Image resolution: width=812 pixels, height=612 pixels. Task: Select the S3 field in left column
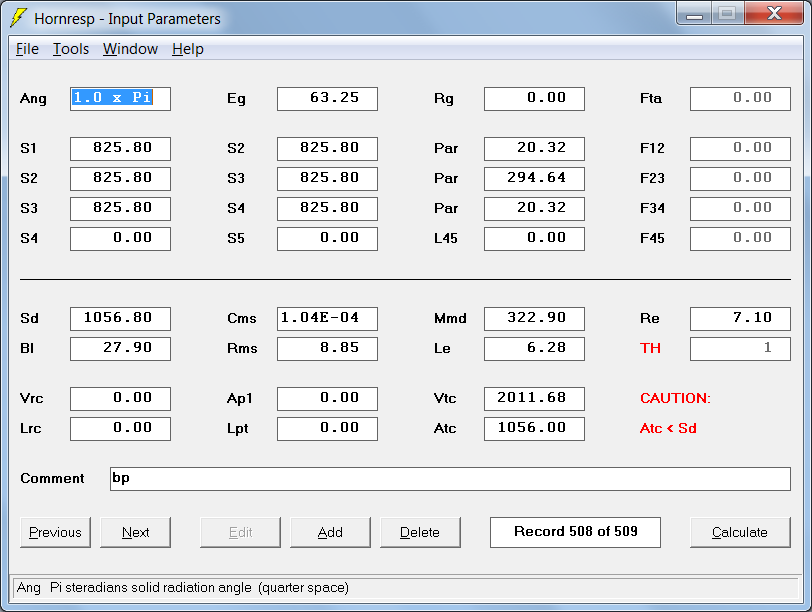[x=120, y=209]
